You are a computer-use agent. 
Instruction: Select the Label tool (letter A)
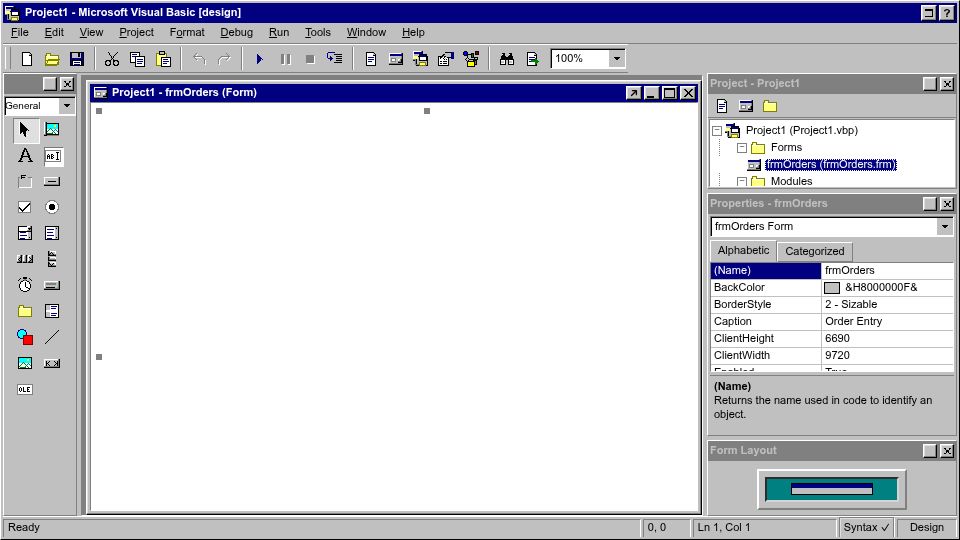[x=24, y=156]
